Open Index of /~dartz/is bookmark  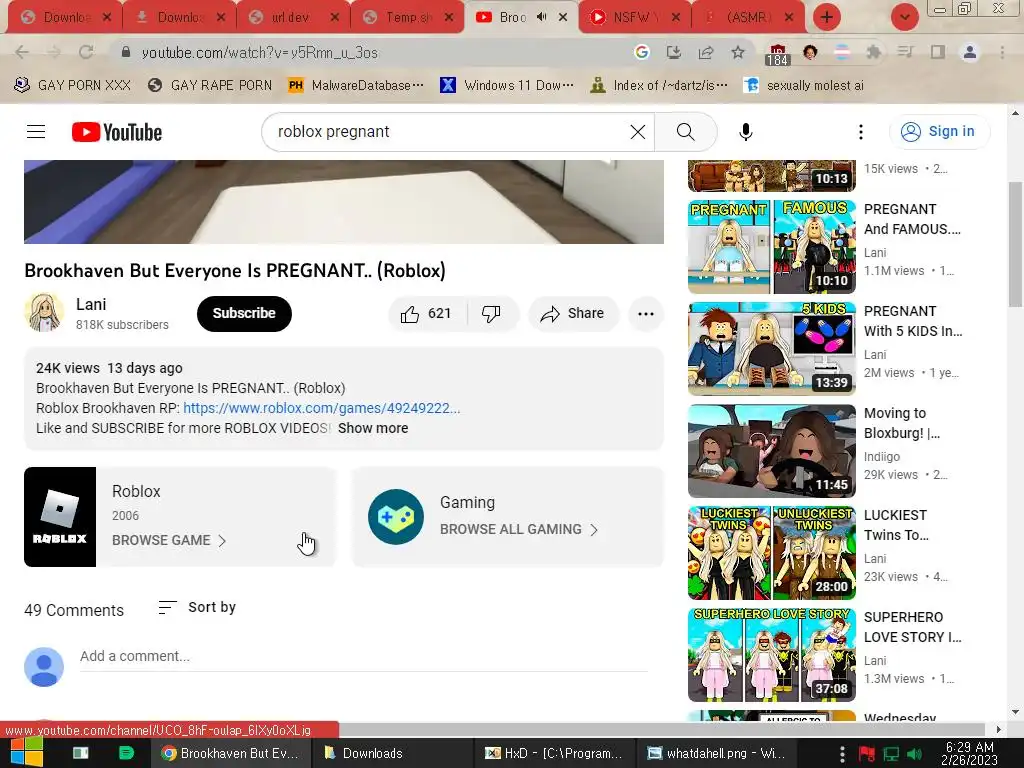[659, 85]
